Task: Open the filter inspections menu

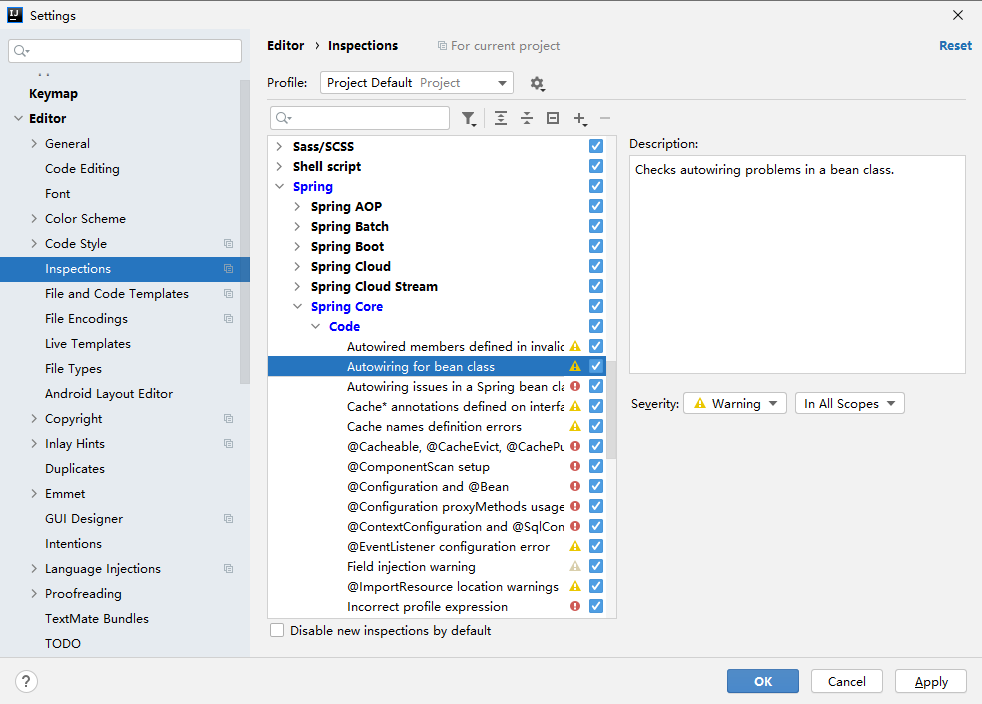Action: (x=469, y=119)
